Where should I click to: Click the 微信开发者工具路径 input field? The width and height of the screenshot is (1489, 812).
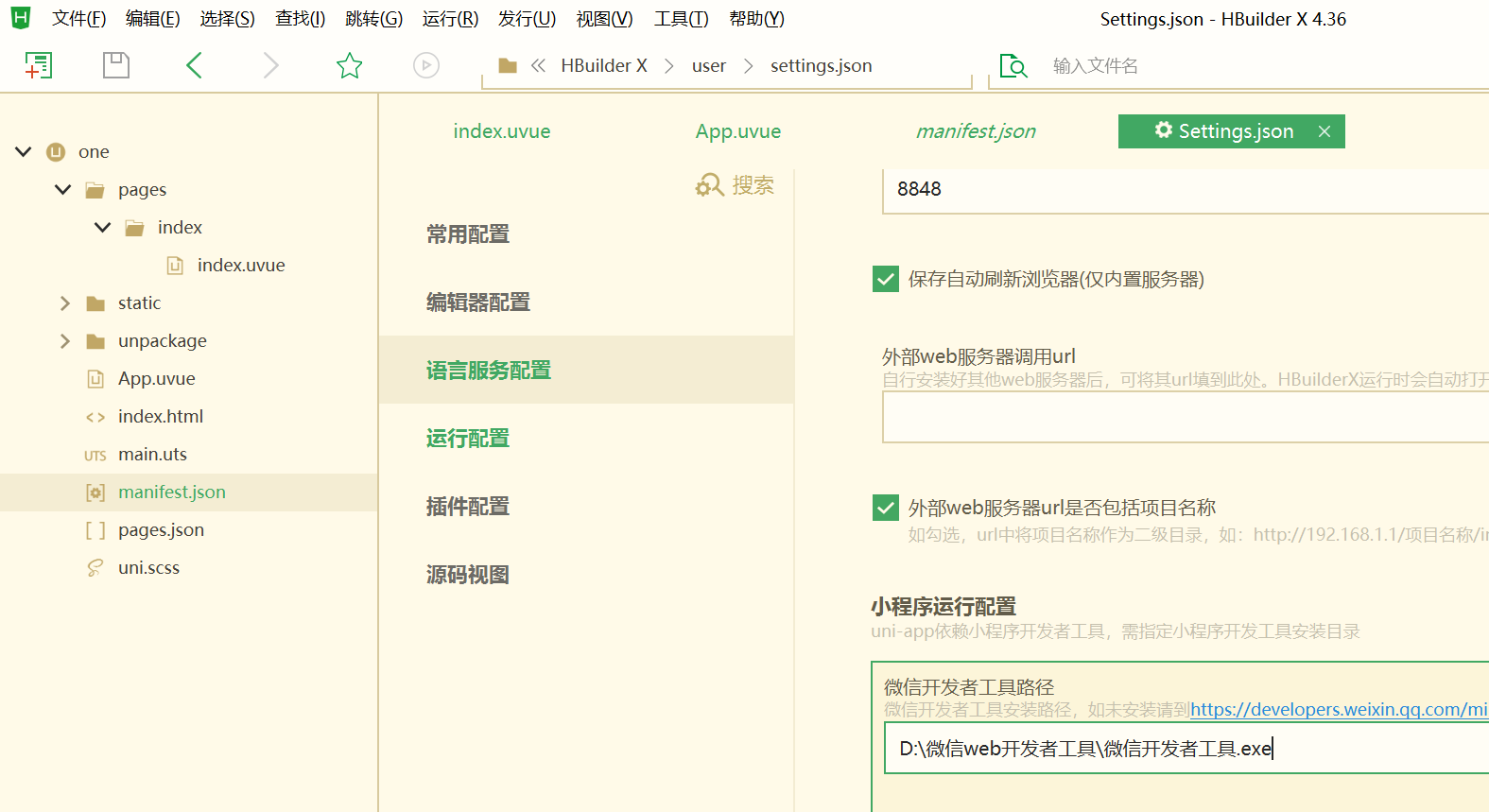1186,748
